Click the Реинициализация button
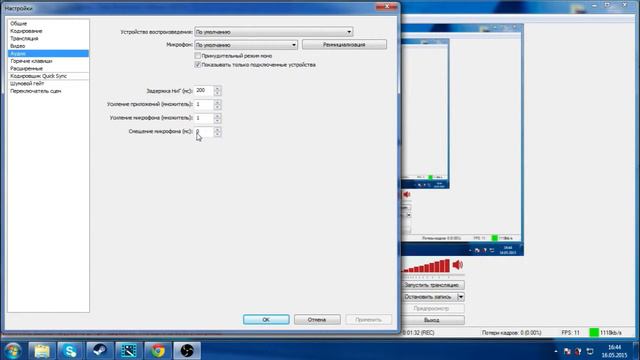Viewport: 640px width, 360px height. click(344, 44)
